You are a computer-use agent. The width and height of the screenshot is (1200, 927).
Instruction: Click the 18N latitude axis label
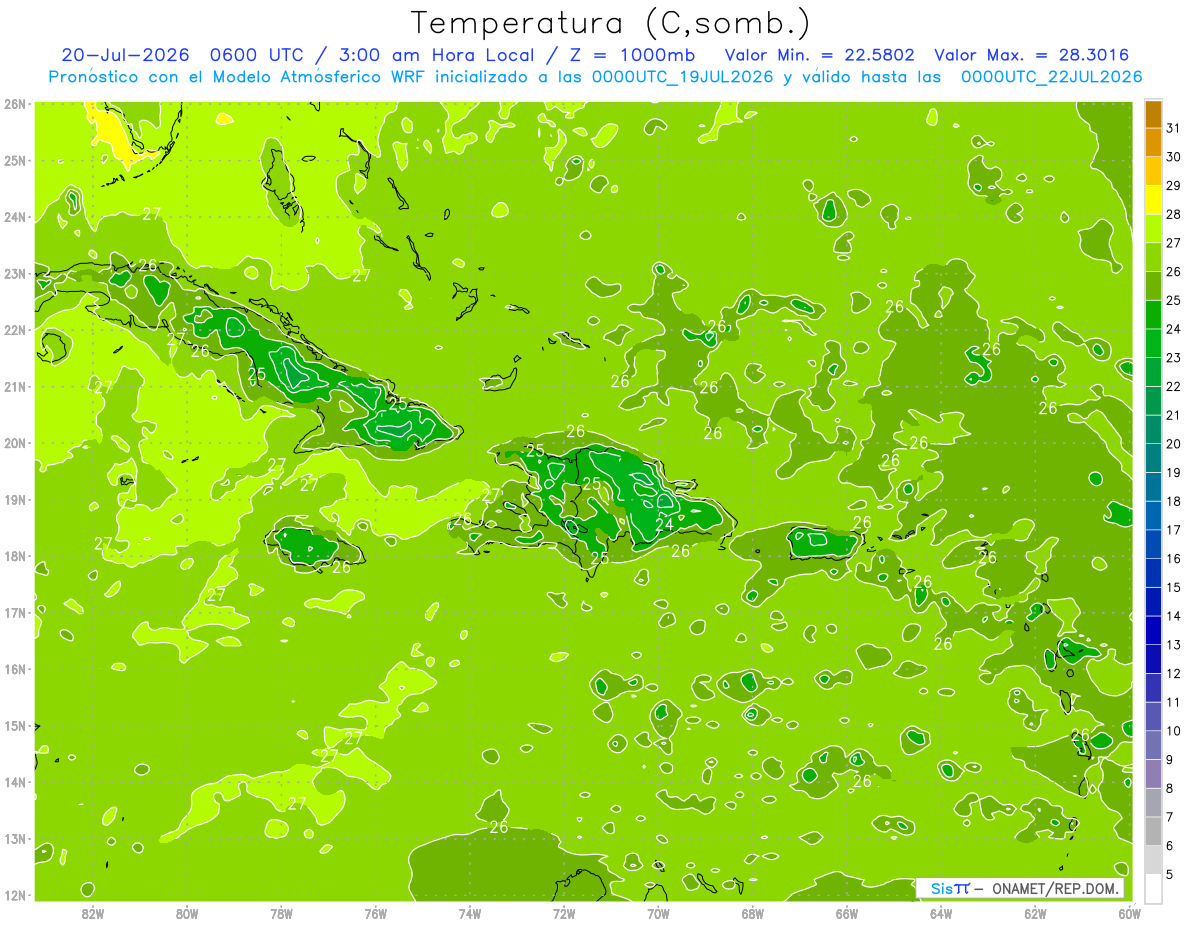[x=14, y=556]
